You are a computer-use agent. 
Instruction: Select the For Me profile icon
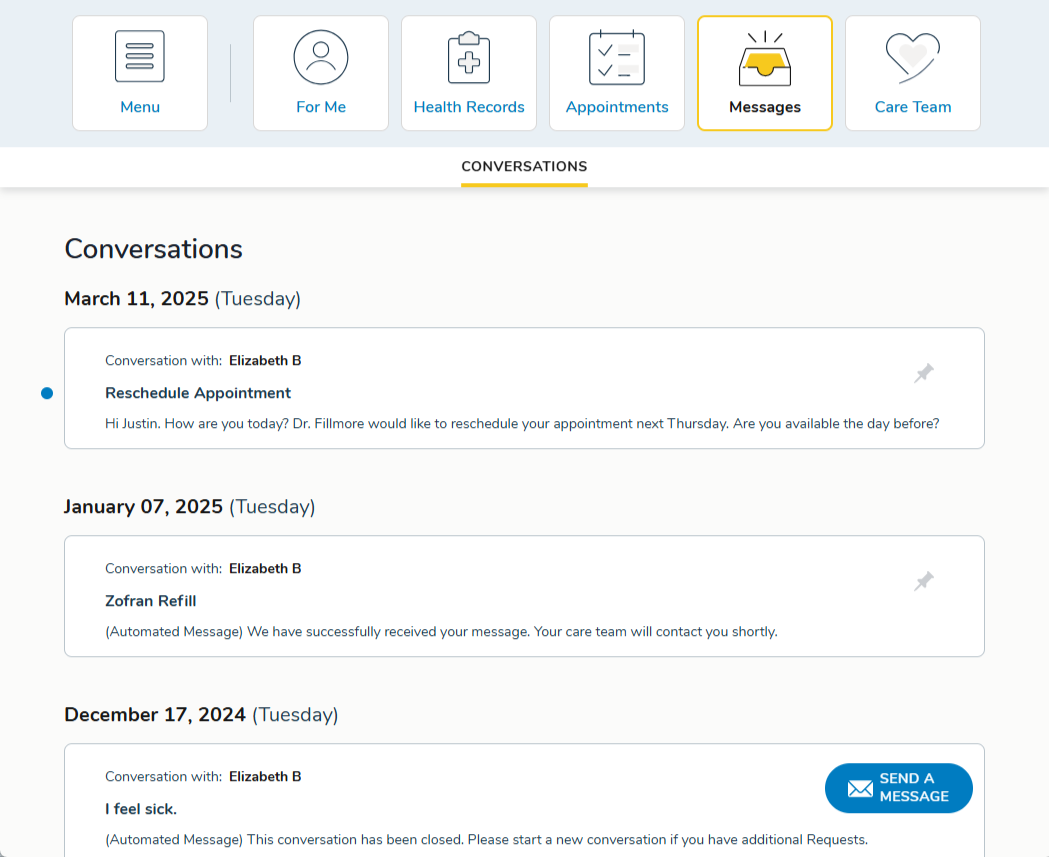tap(320, 57)
